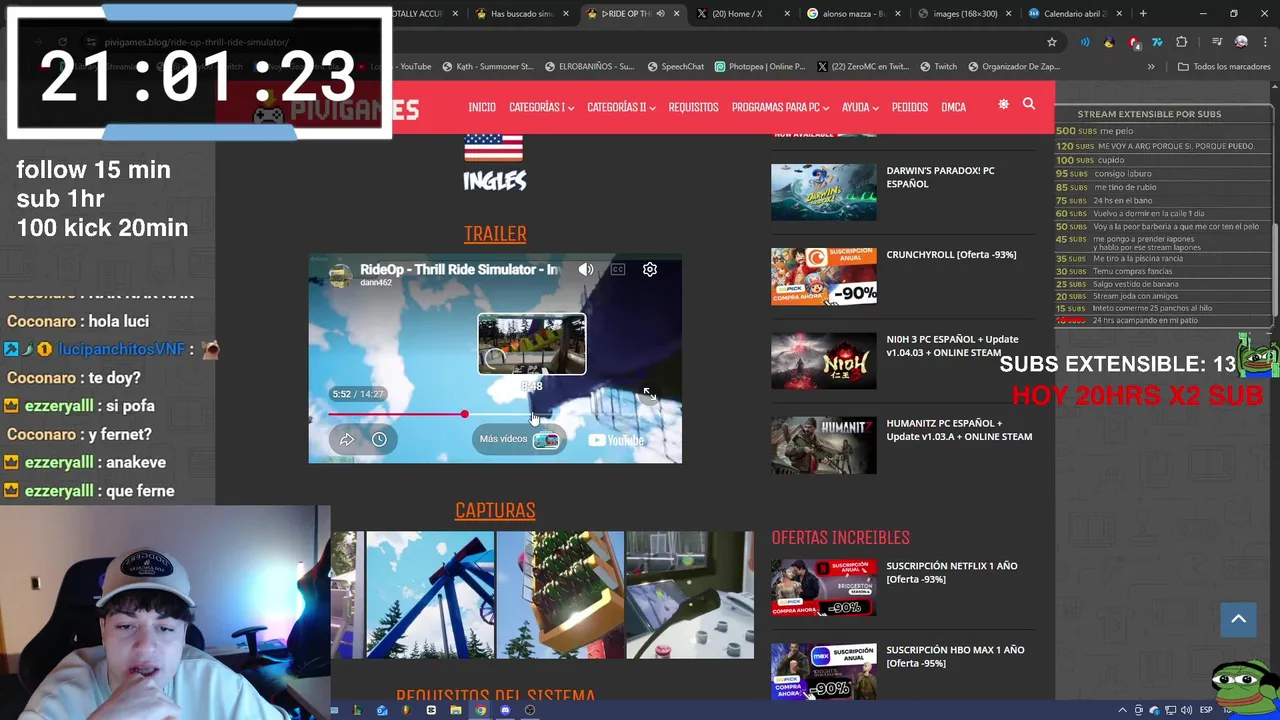Open the SpeechChat bookmark

(675, 66)
